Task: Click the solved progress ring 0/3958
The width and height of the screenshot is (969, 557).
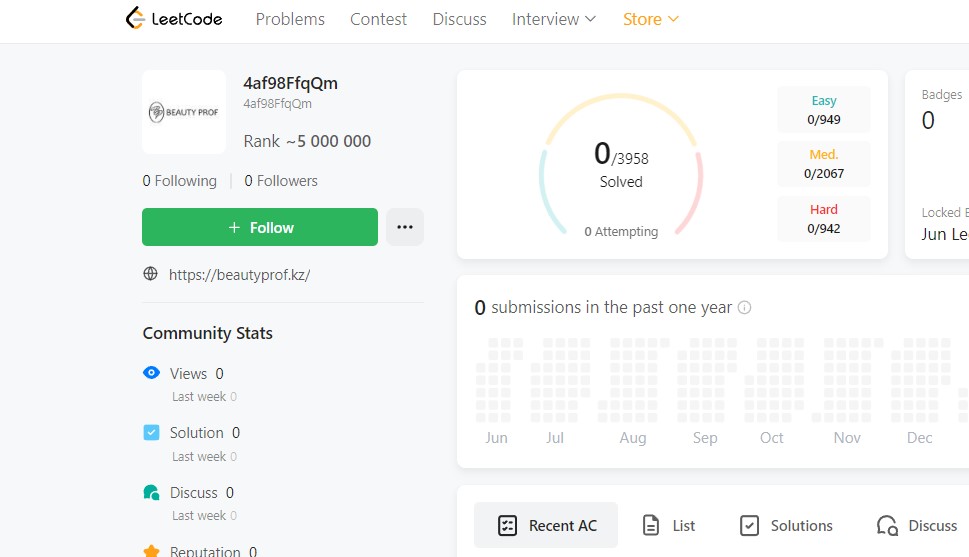Action: (621, 164)
